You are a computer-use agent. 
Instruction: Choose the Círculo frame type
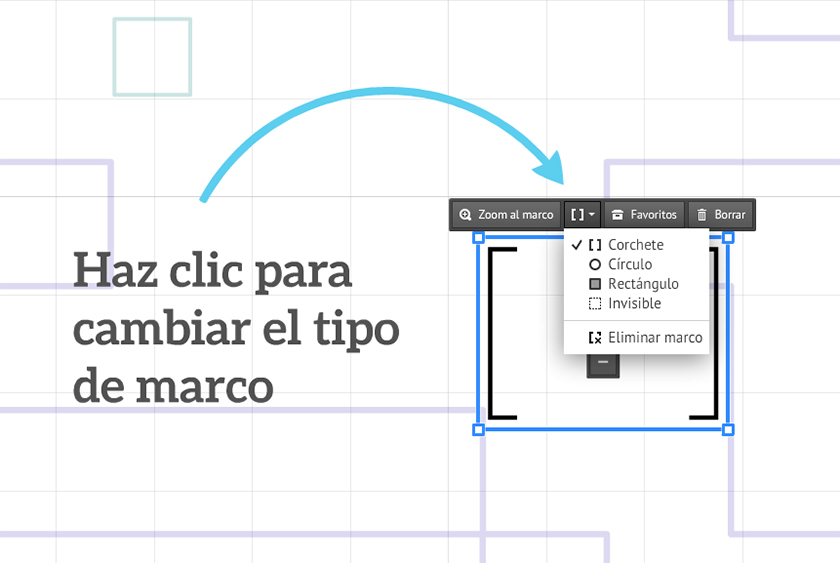pos(629,265)
